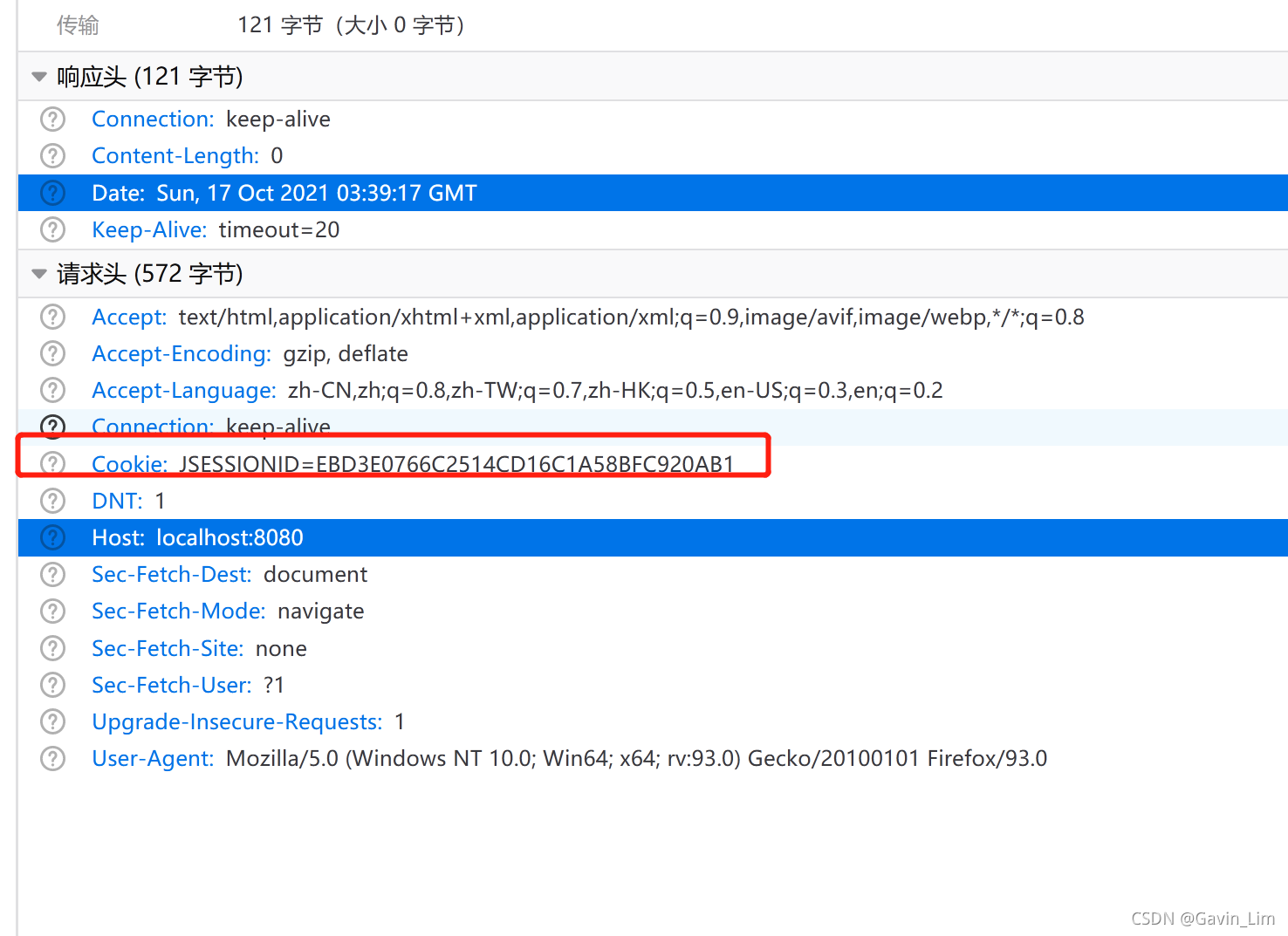1288x936 pixels.
Task: Open help icon for response Connection header
Action: 53,119
